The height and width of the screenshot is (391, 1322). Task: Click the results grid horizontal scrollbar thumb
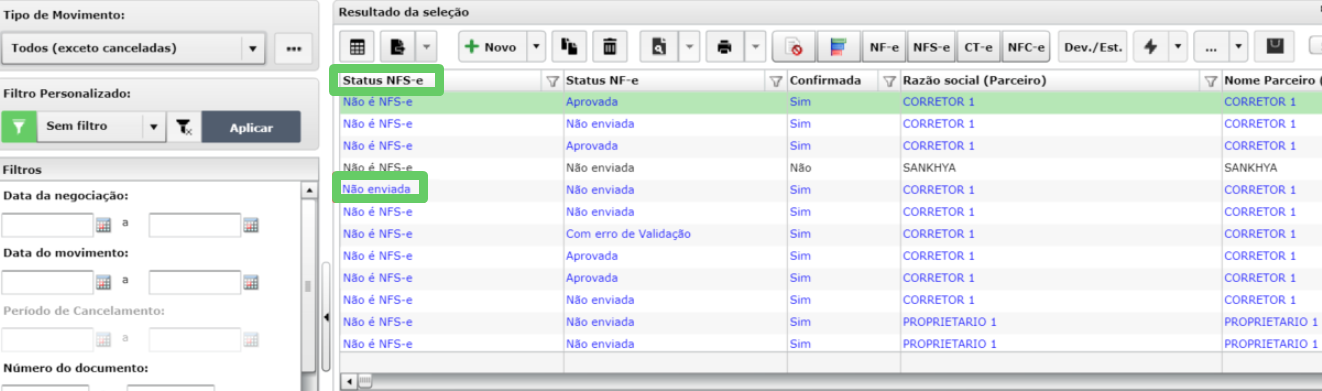tap(365, 381)
